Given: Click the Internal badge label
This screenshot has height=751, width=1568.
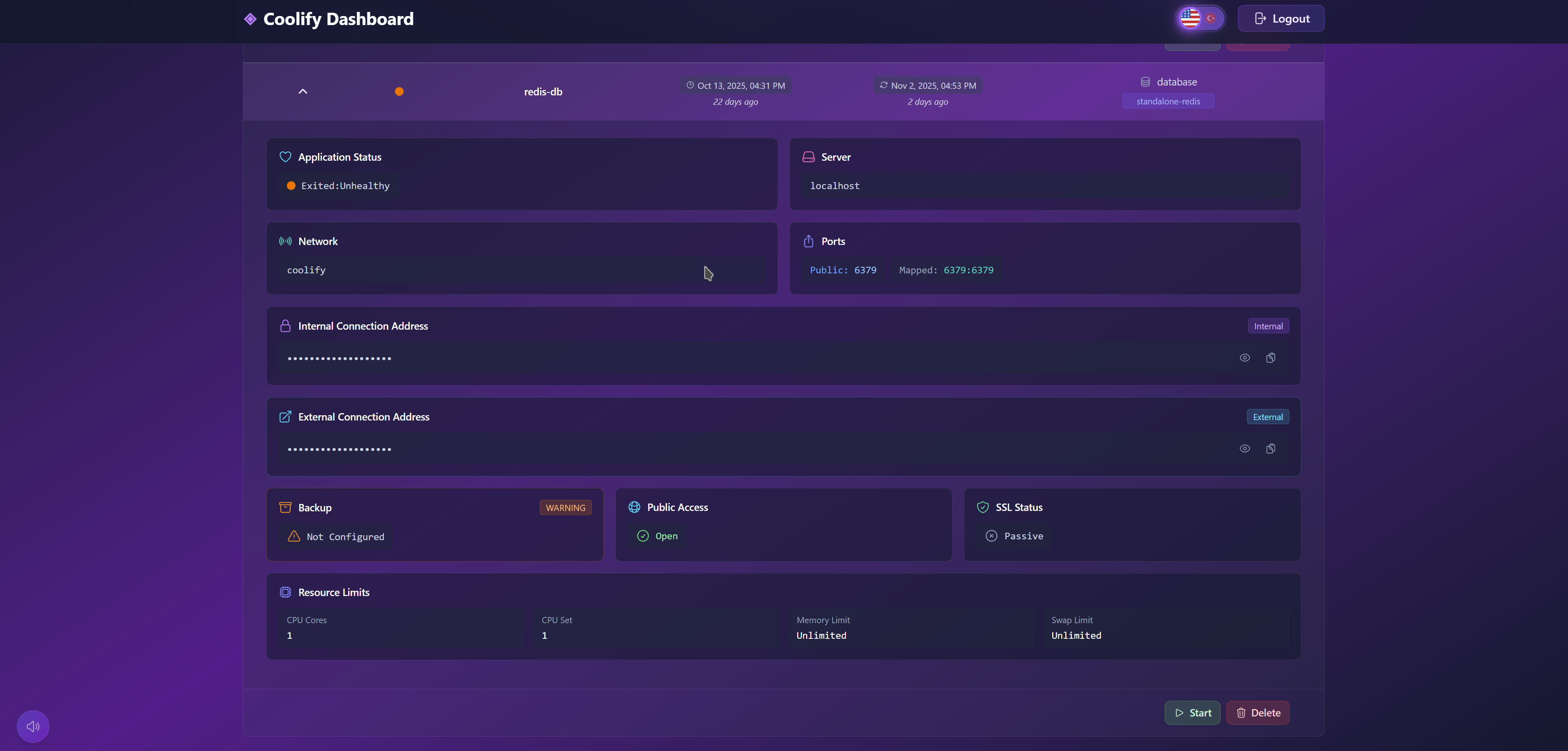Looking at the screenshot, I should pos(1268,326).
